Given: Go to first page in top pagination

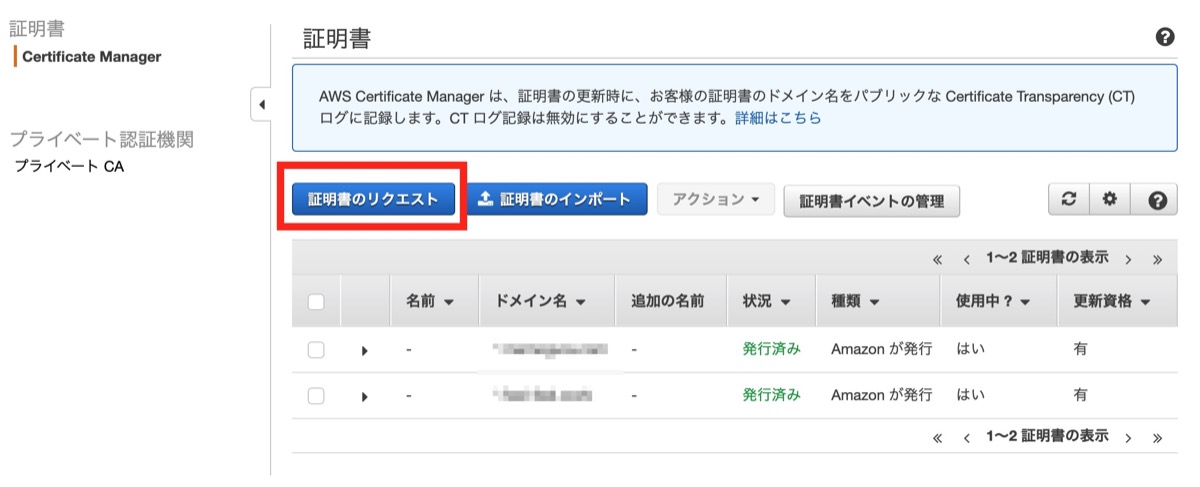Looking at the screenshot, I should pos(937,260).
